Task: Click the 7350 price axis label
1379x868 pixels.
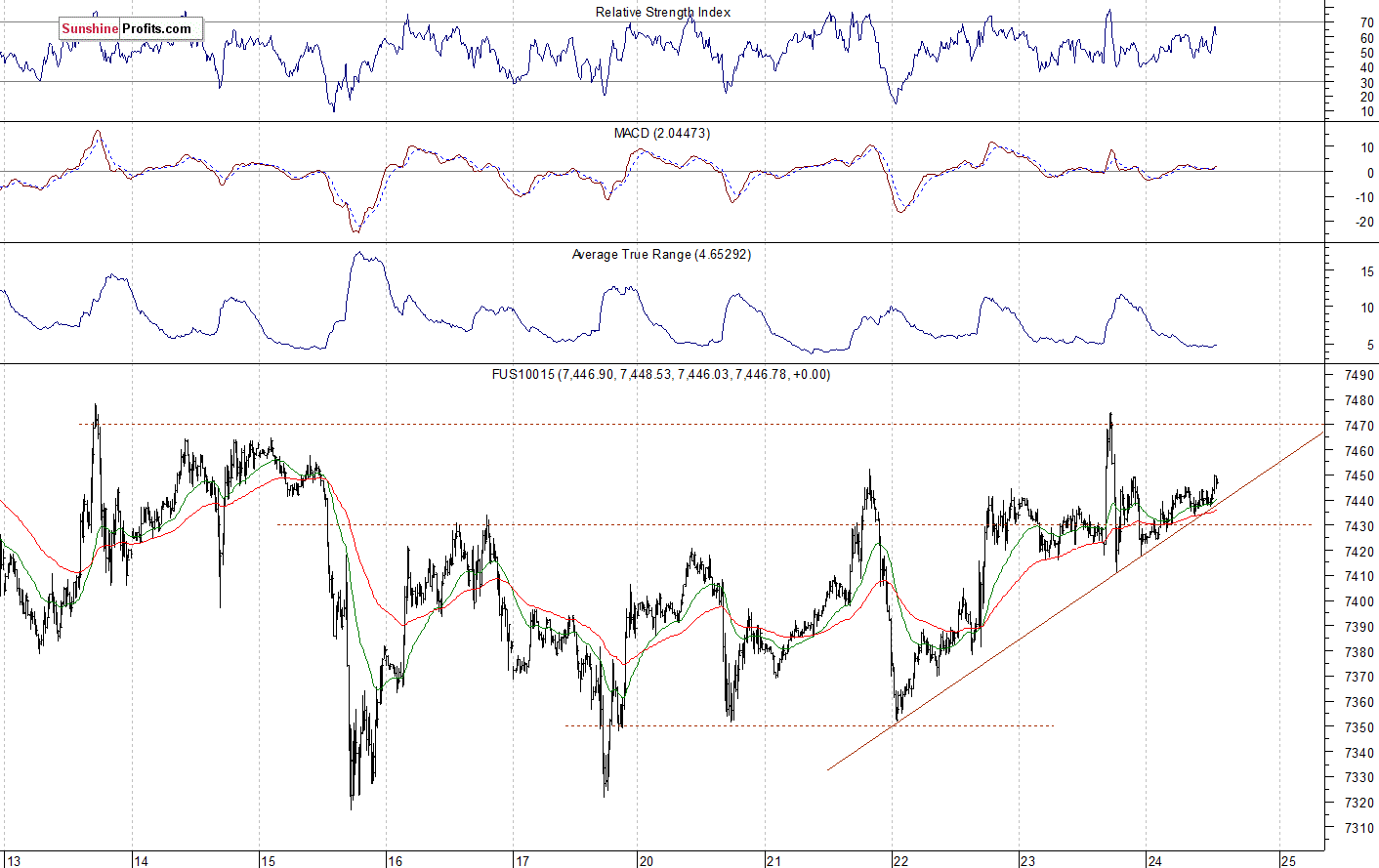Action: point(1359,727)
